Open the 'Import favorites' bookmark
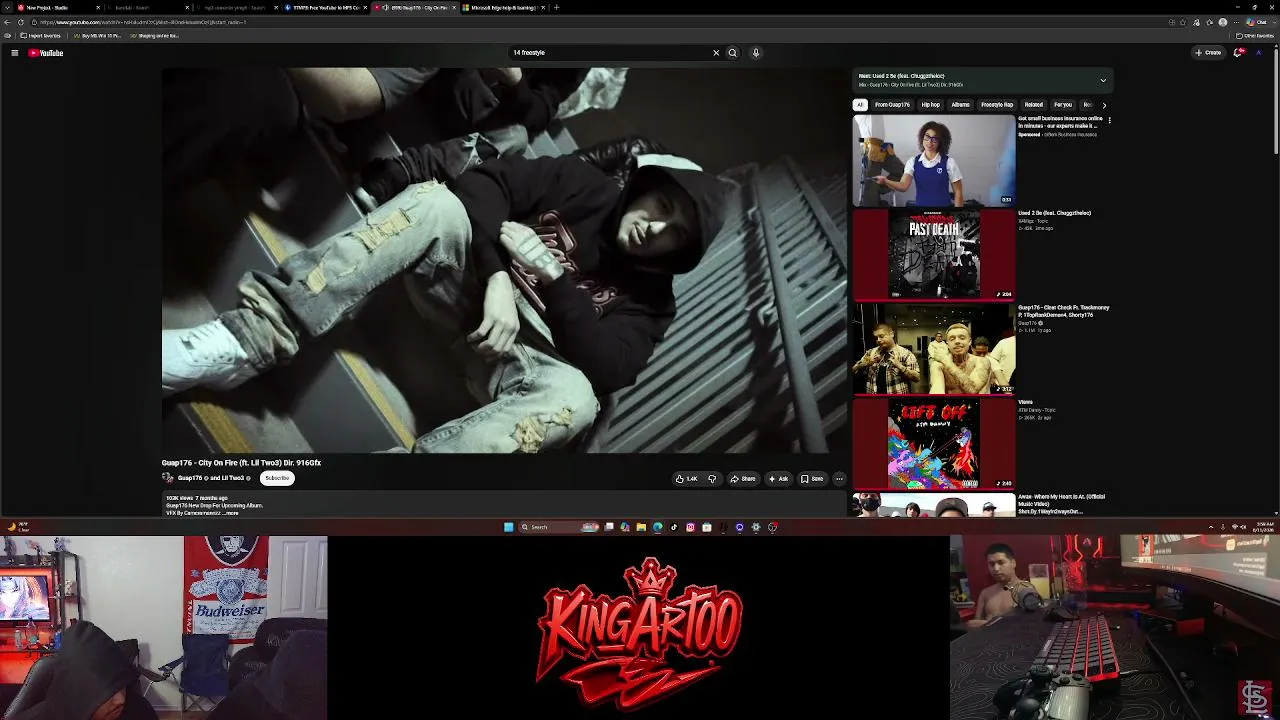The height and width of the screenshot is (720, 1280). point(41,36)
